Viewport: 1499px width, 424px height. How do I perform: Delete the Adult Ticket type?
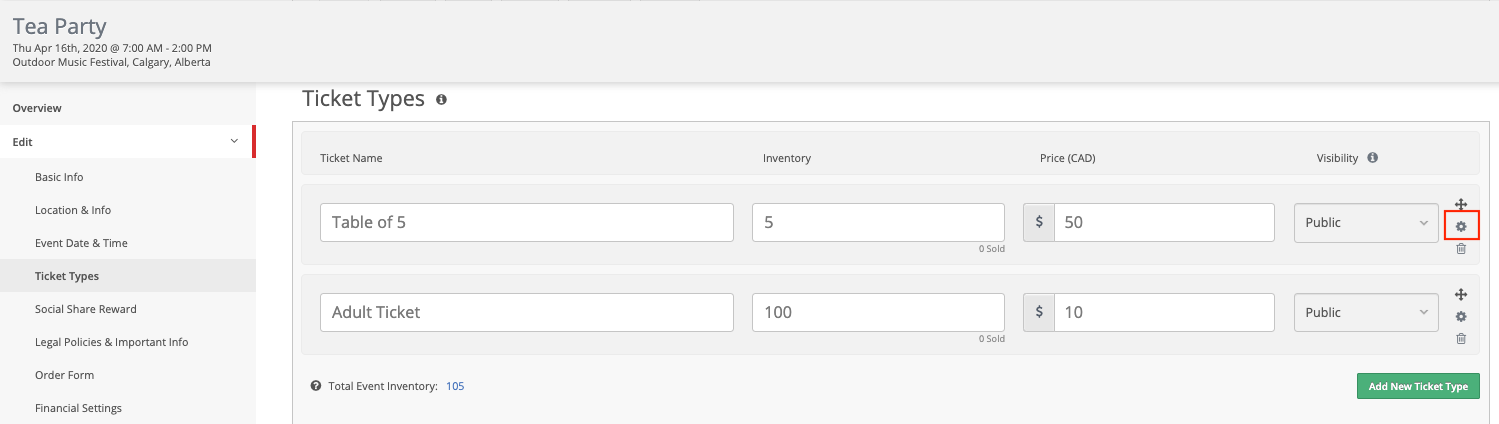(1460, 338)
